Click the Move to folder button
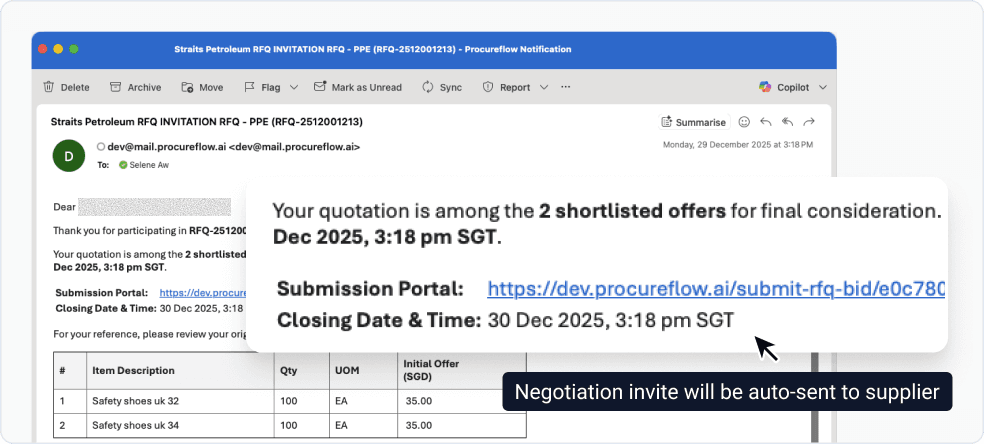 tap(202, 87)
